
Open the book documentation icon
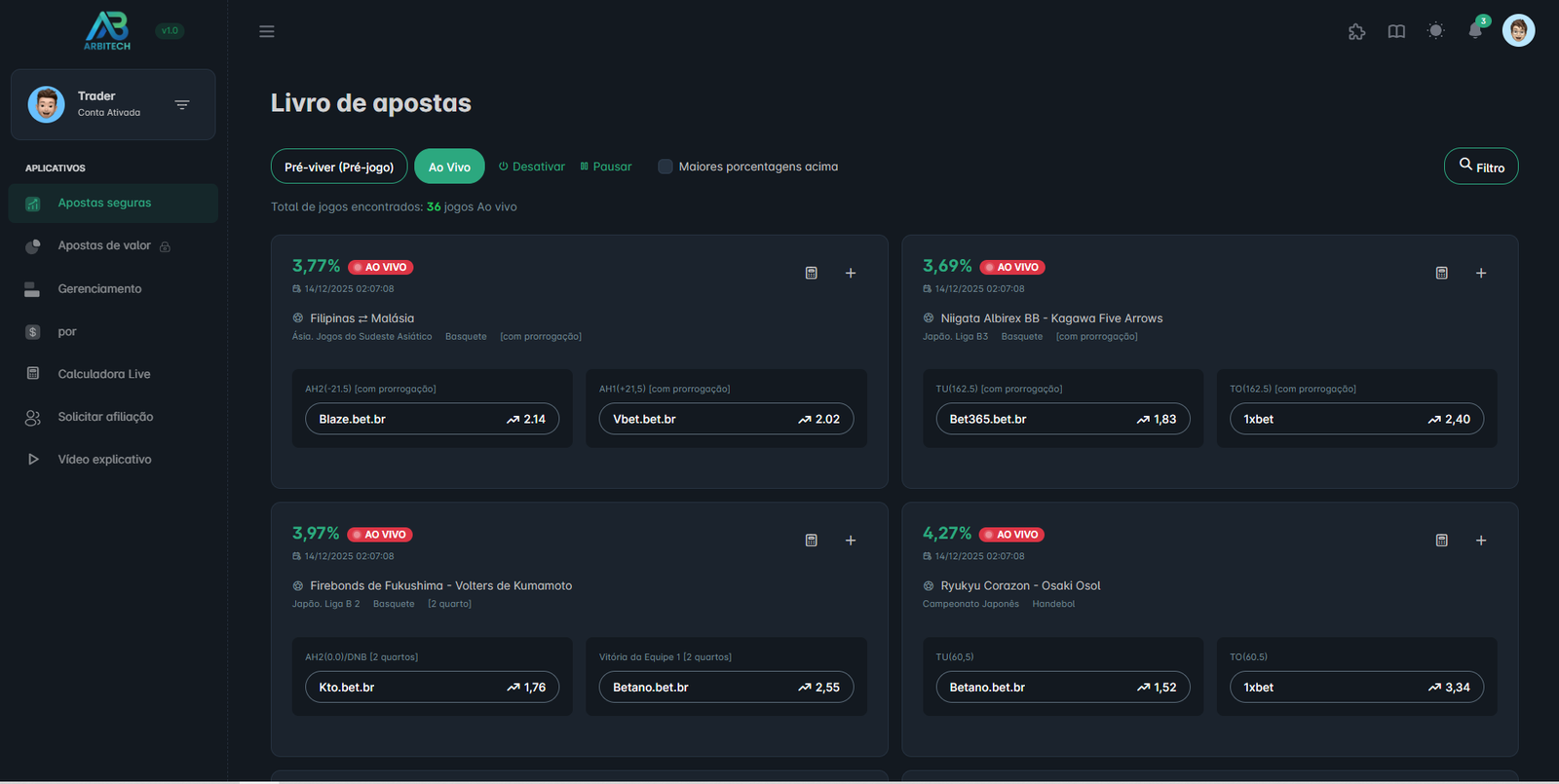pyautogui.click(x=1396, y=31)
